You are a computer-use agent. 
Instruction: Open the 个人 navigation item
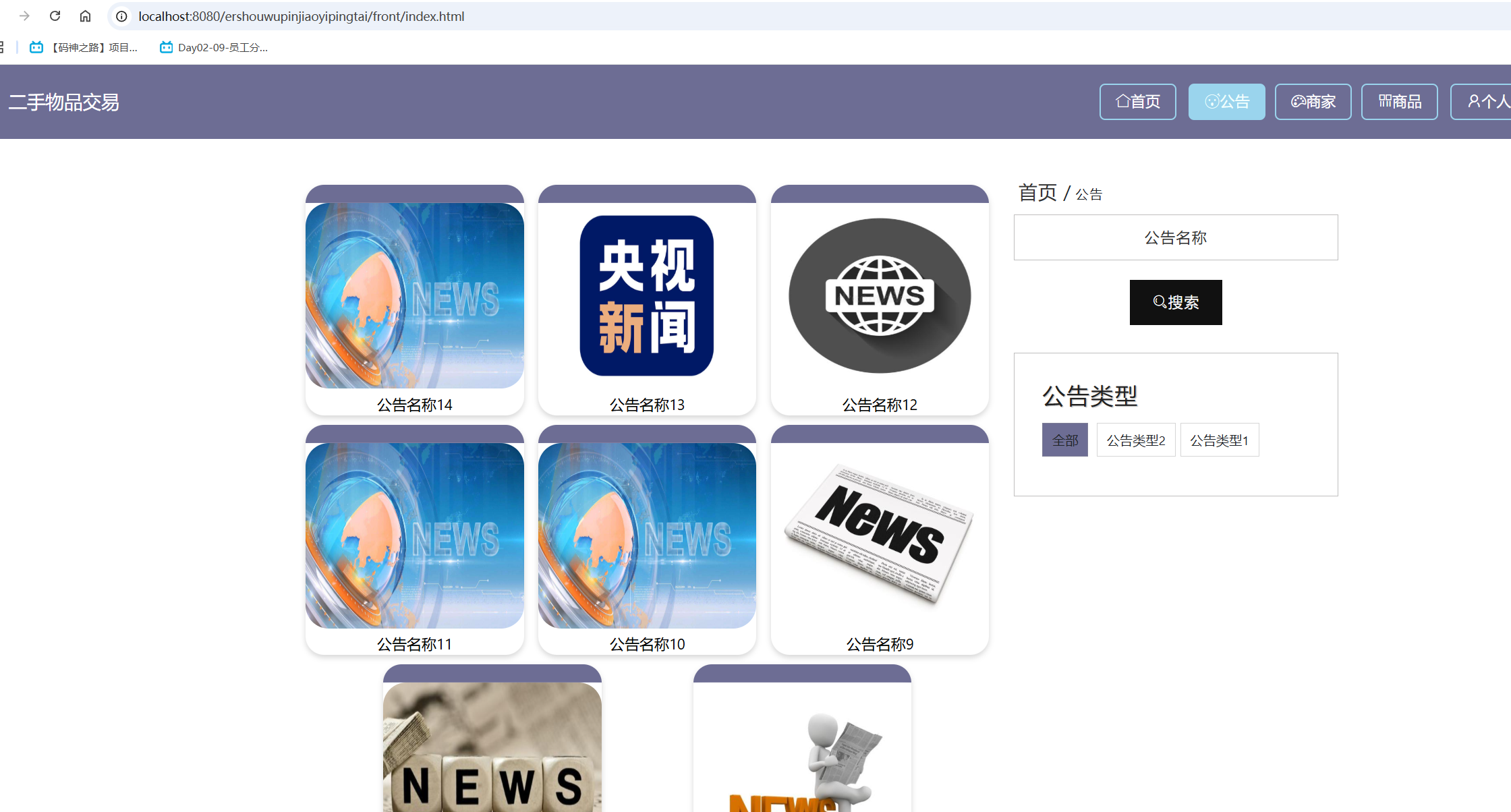[1482, 102]
